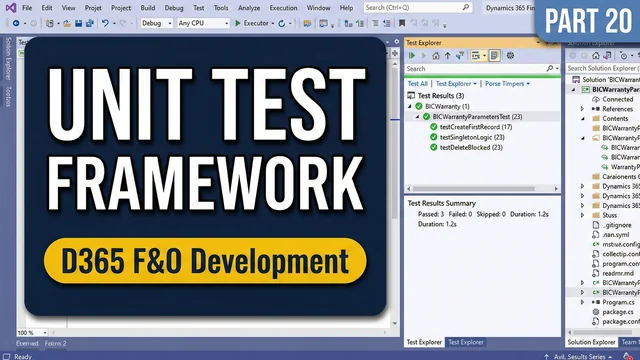
Task: Open the 100 % zoom combo box
Action: (x=32, y=333)
